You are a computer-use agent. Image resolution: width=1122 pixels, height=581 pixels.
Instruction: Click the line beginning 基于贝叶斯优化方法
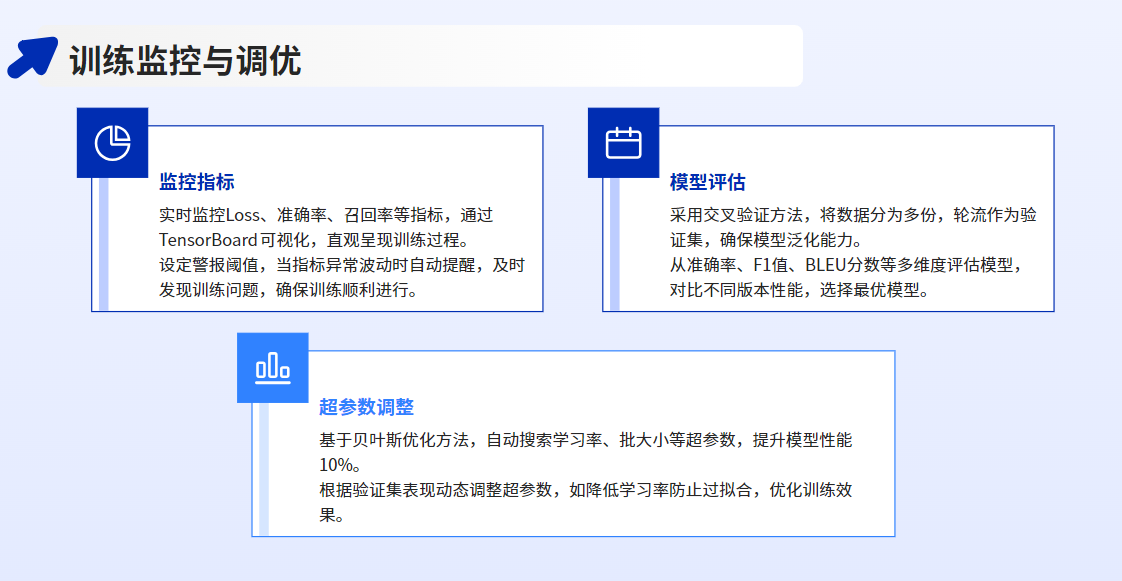point(586,440)
